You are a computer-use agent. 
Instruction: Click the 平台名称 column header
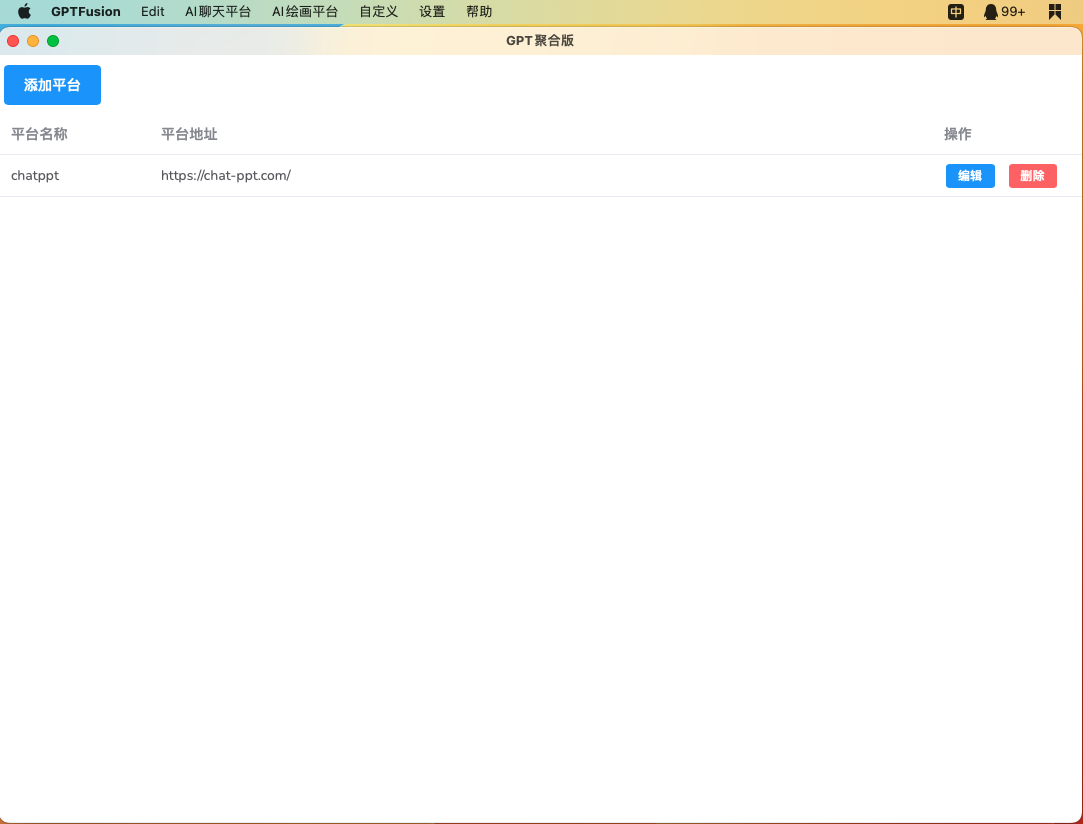(39, 134)
